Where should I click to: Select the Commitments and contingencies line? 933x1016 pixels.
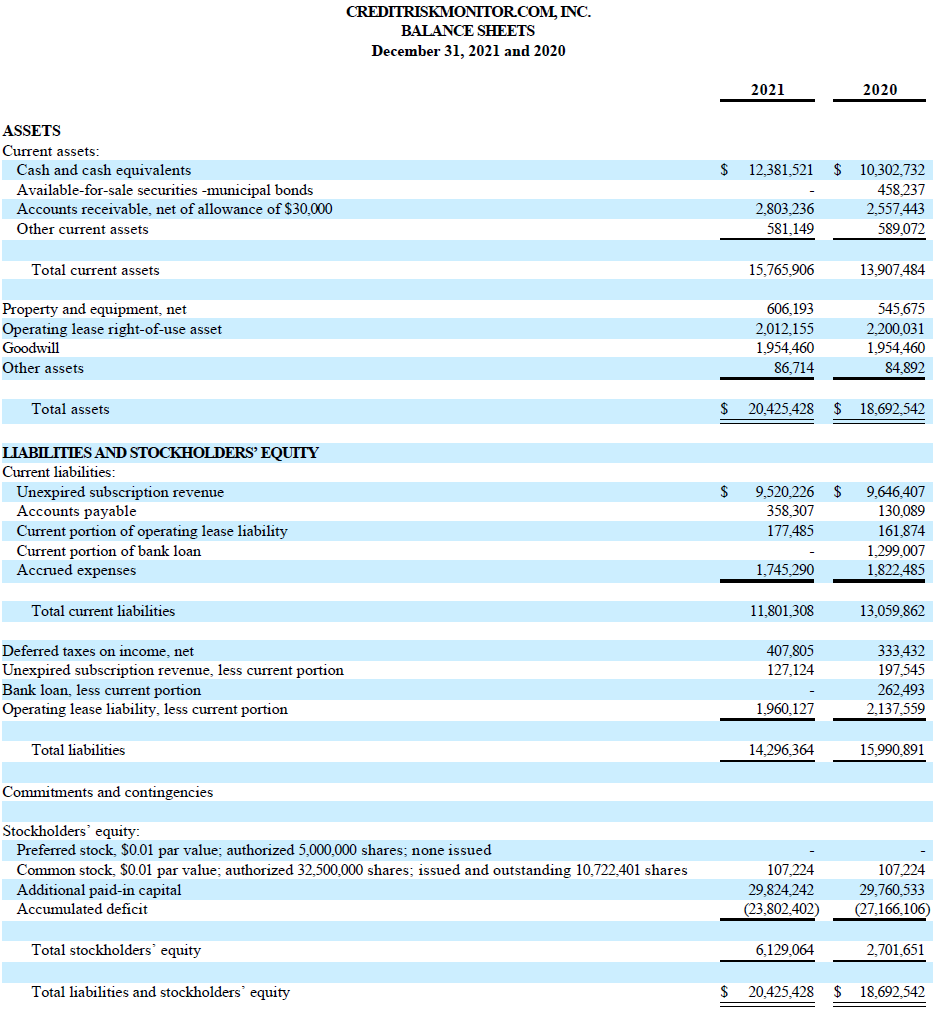pos(108,792)
